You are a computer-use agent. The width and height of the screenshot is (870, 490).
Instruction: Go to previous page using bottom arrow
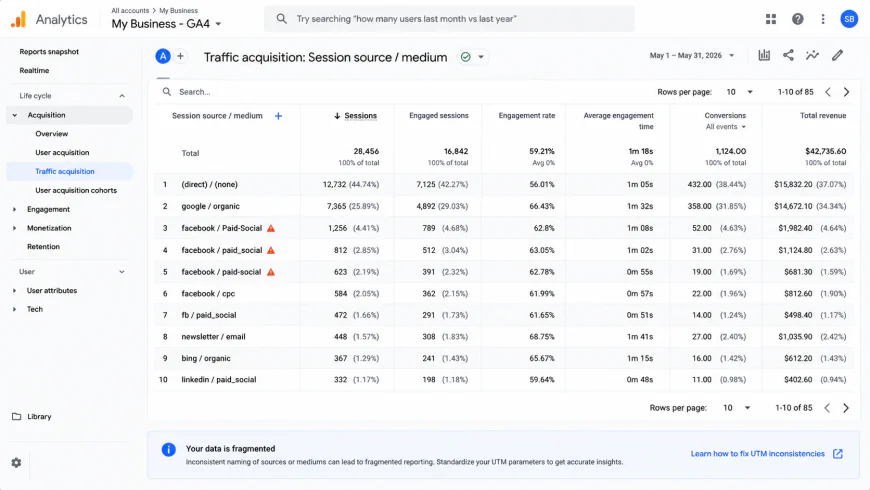(x=827, y=408)
